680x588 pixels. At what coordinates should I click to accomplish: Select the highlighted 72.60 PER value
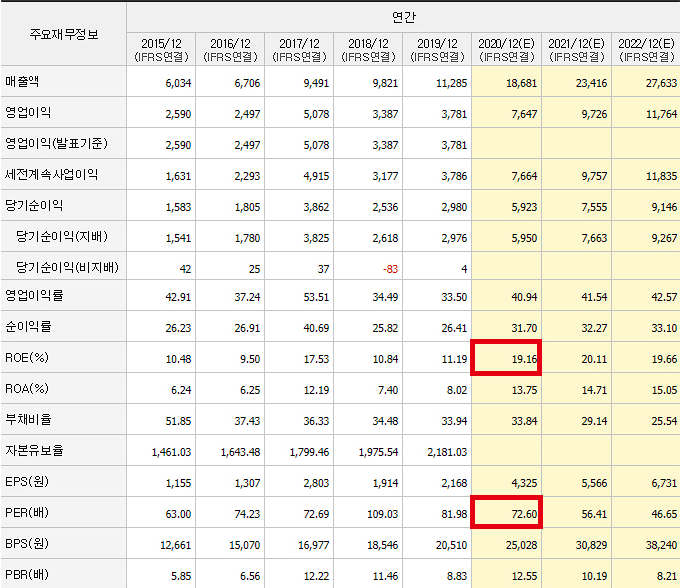[x=524, y=514]
